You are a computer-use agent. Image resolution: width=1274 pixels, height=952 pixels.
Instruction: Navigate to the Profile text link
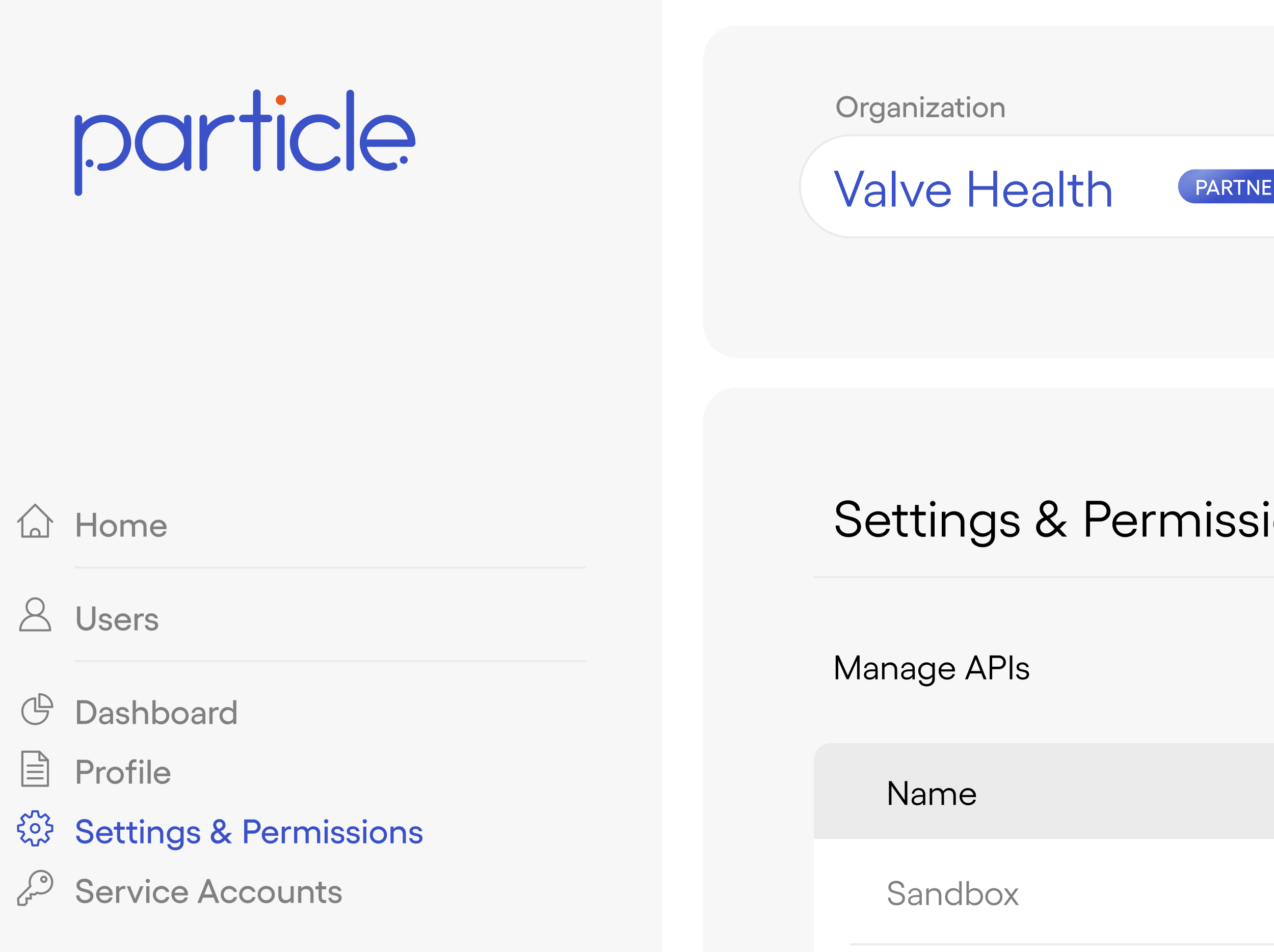123,772
